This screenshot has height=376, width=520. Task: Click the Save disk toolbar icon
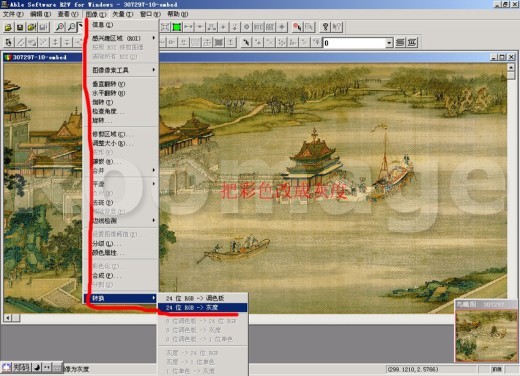20,27
